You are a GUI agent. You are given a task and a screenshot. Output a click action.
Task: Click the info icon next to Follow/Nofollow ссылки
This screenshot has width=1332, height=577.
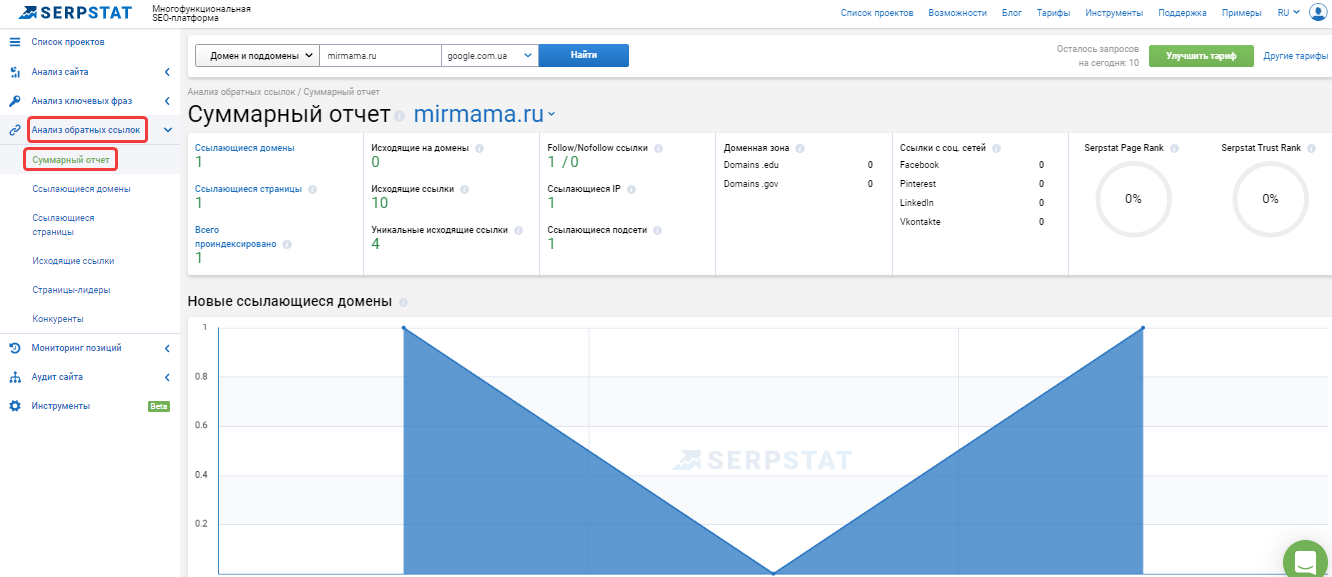[658, 148]
